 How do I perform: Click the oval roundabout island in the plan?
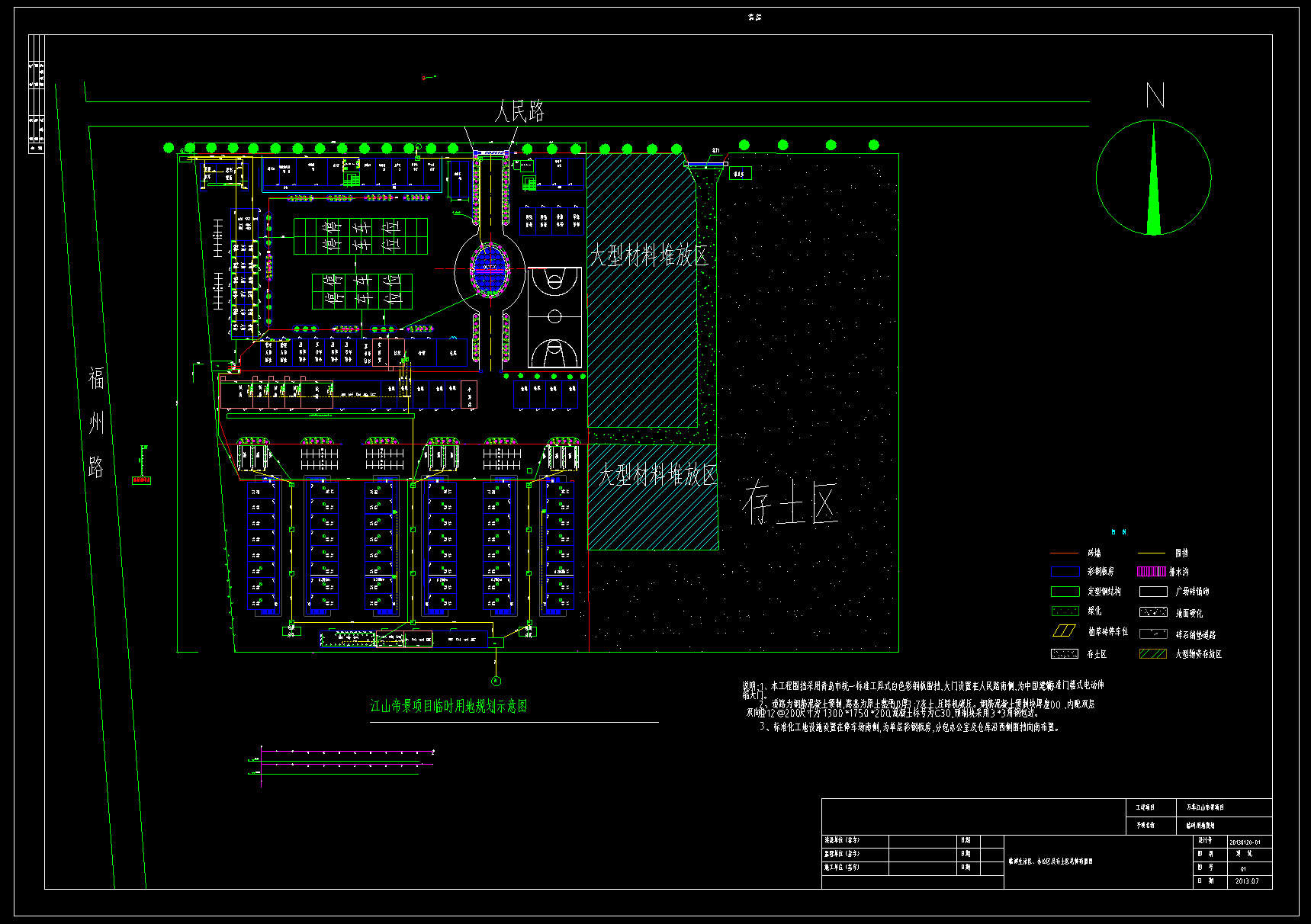[x=490, y=269]
